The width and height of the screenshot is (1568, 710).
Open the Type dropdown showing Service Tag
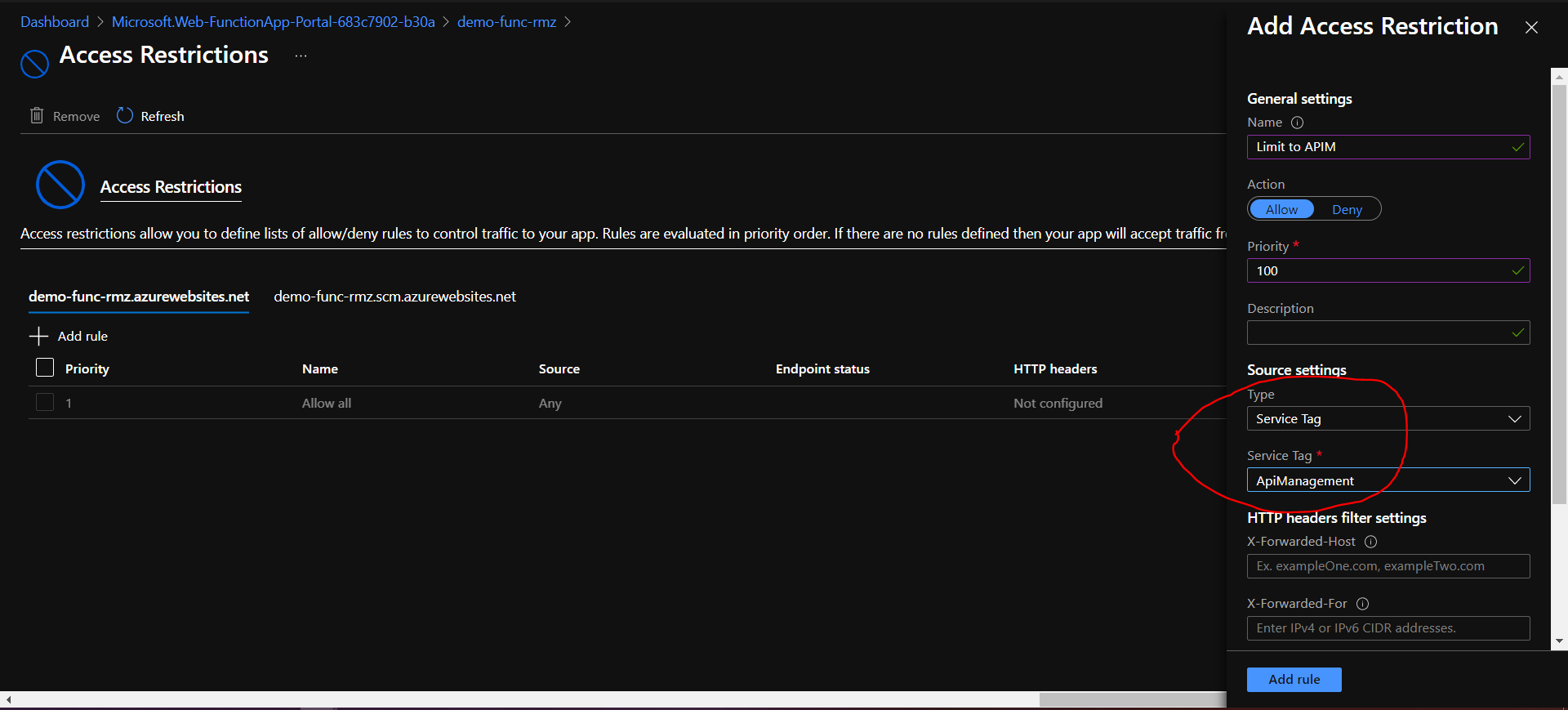(1388, 418)
